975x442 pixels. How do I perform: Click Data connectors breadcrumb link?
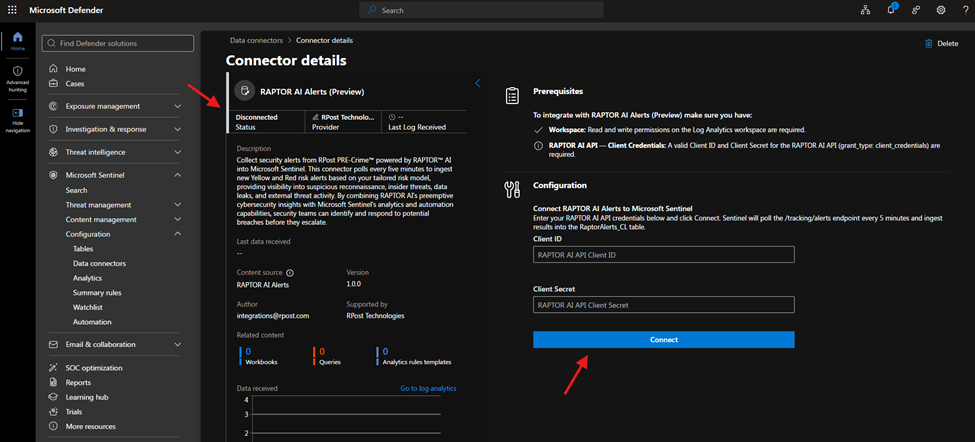[x=256, y=40]
